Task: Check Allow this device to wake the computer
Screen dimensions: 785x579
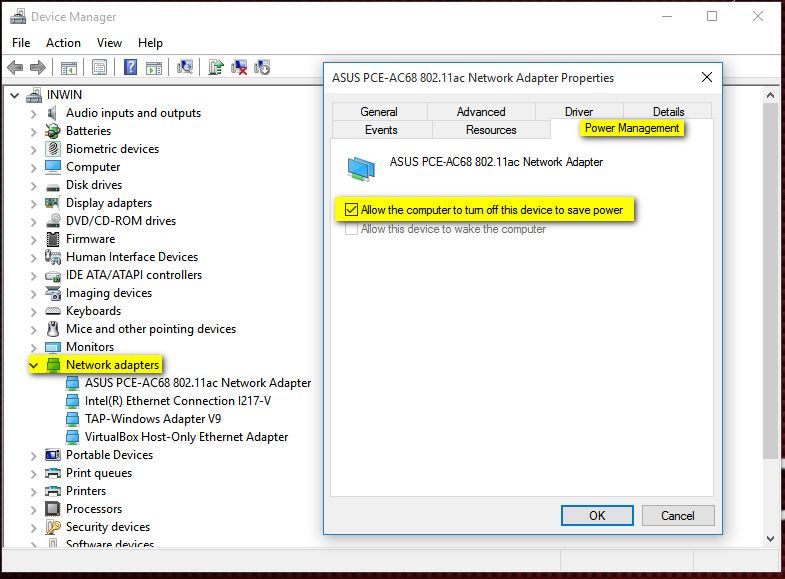Action: [x=351, y=229]
